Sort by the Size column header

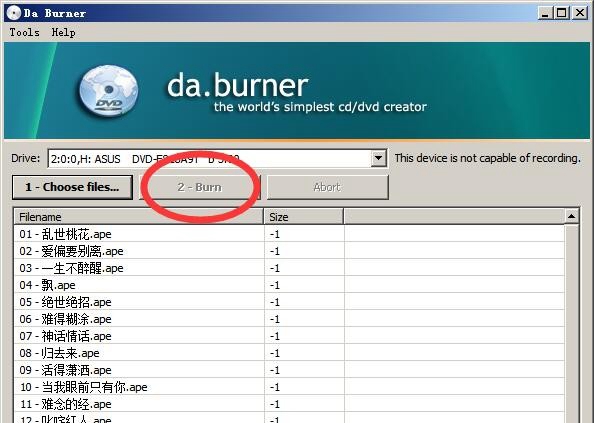304,217
